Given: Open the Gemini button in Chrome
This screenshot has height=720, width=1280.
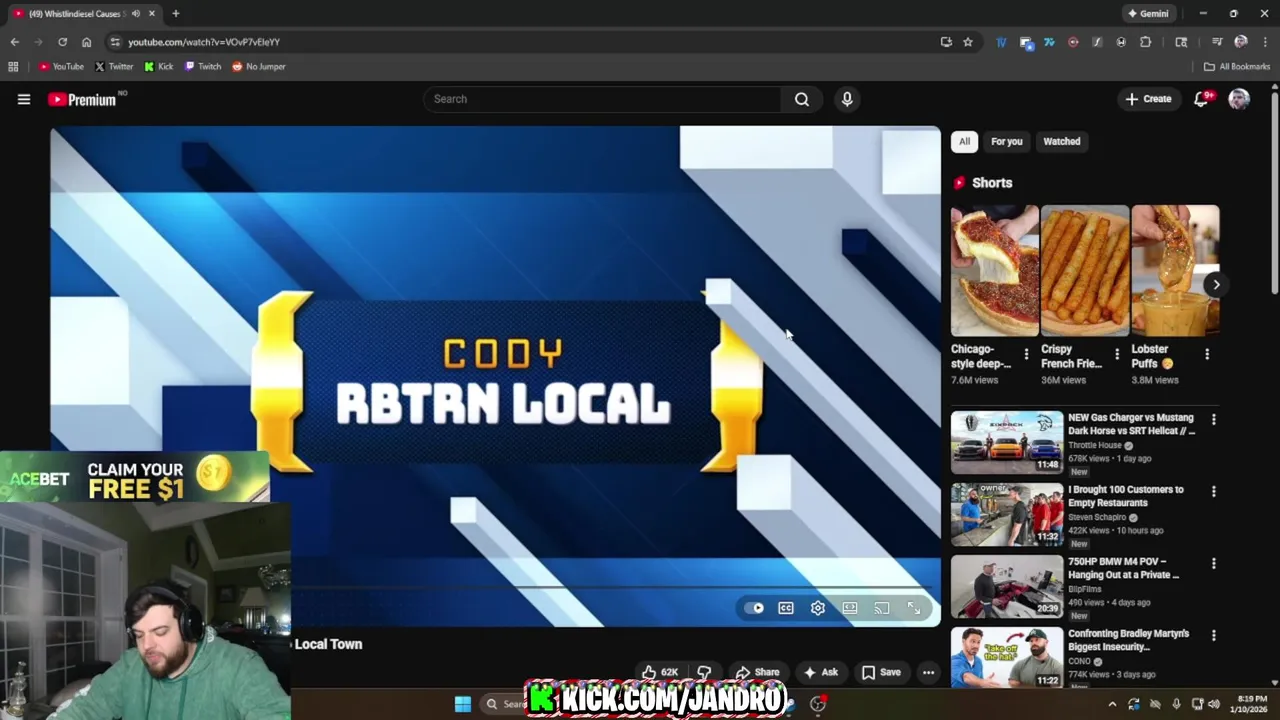Looking at the screenshot, I should coord(1148,14).
